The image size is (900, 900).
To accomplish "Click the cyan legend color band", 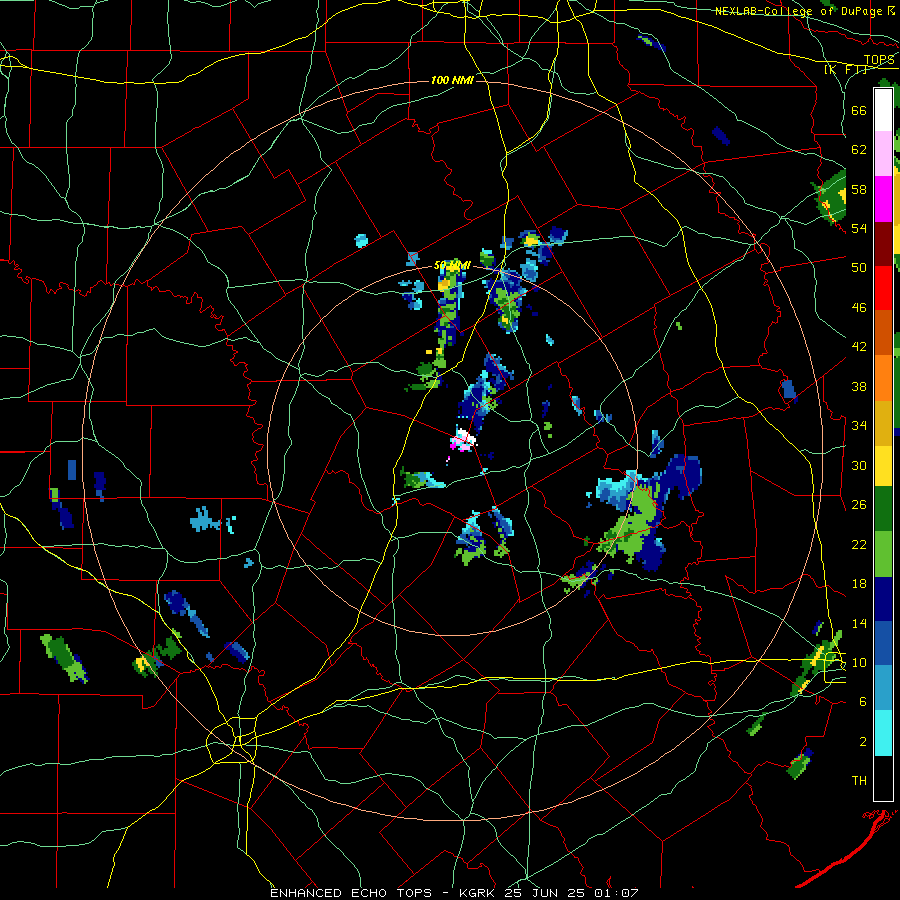I will pyautogui.click(x=883, y=733).
